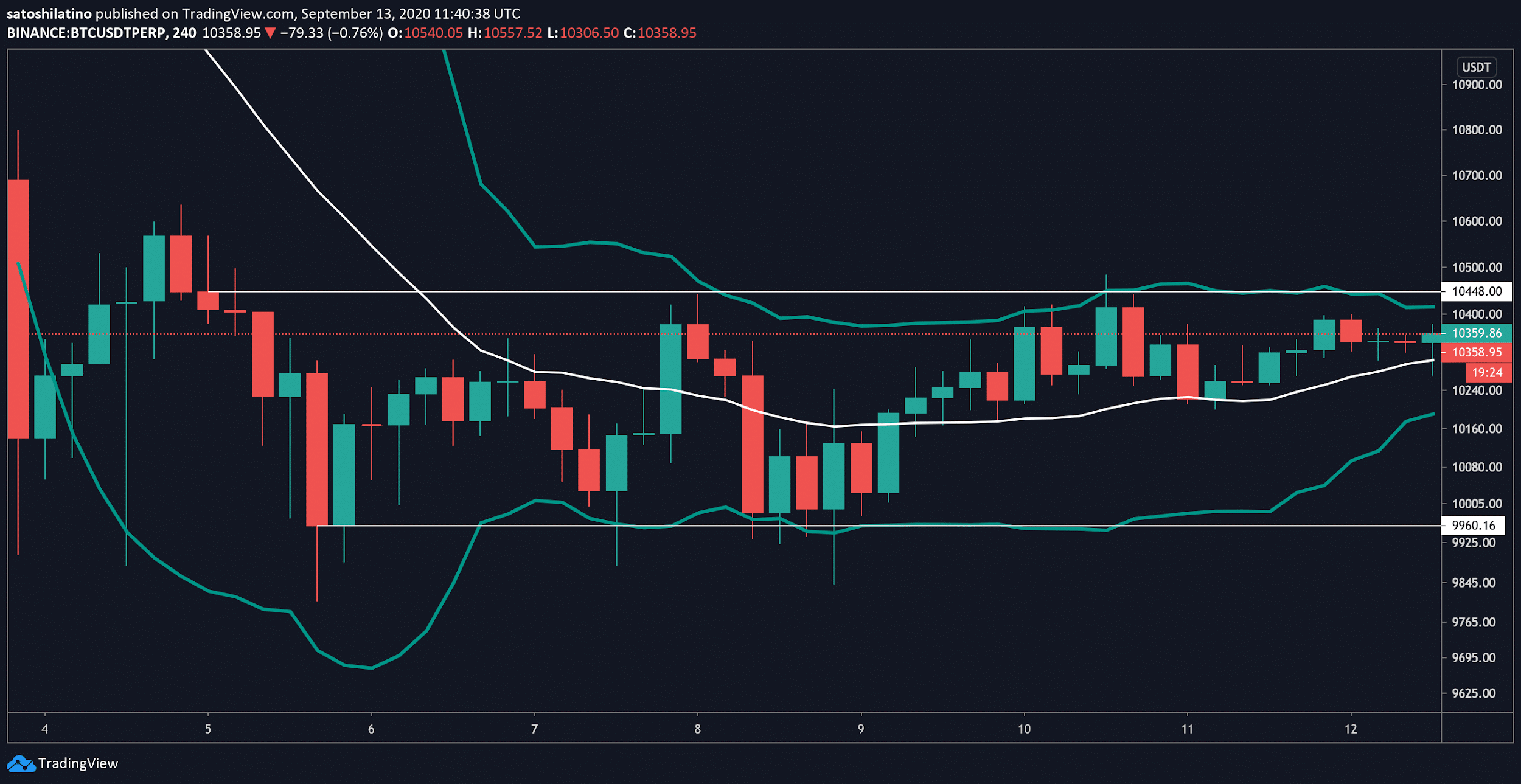Click the 9625.00 price axis label
This screenshot has width=1521, height=784.
[x=1474, y=693]
